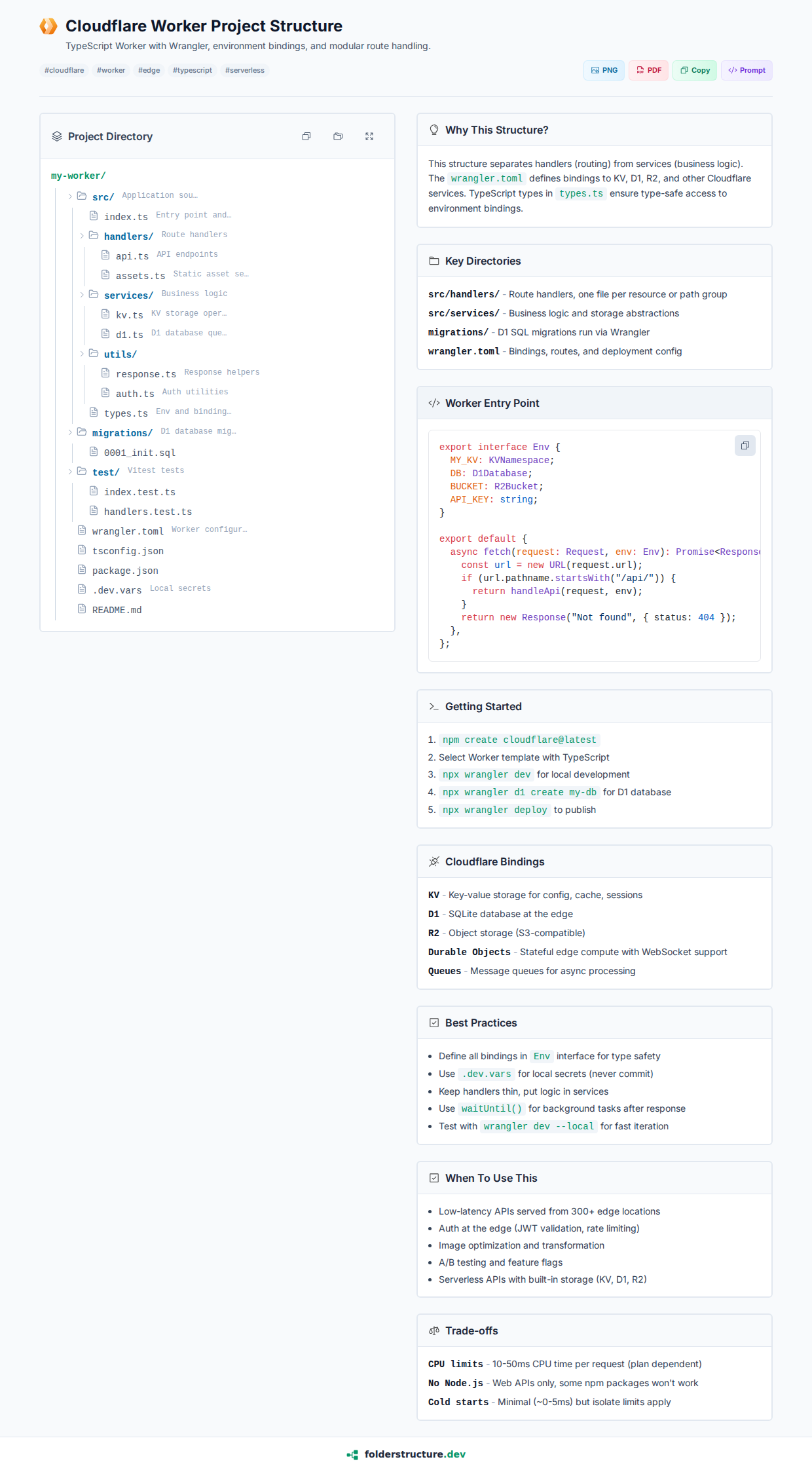812x1472 pixels.
Task: Collapse the services/ folder chevron
Action: coord(82,295)
